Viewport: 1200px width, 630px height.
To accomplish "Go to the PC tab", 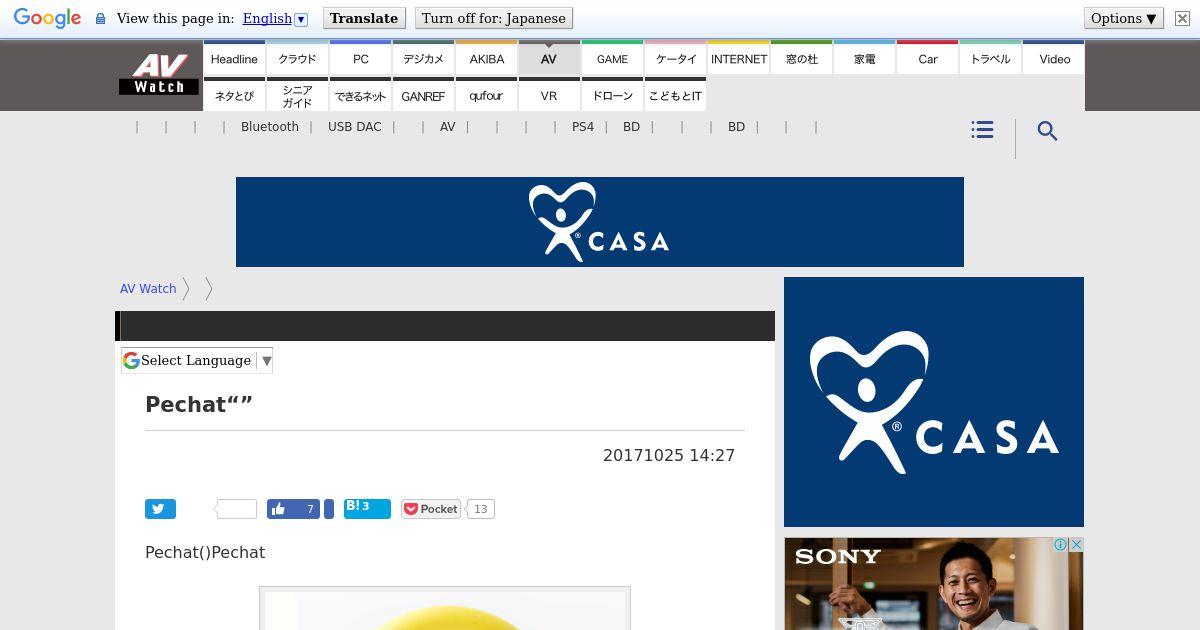I will (360, 58).
